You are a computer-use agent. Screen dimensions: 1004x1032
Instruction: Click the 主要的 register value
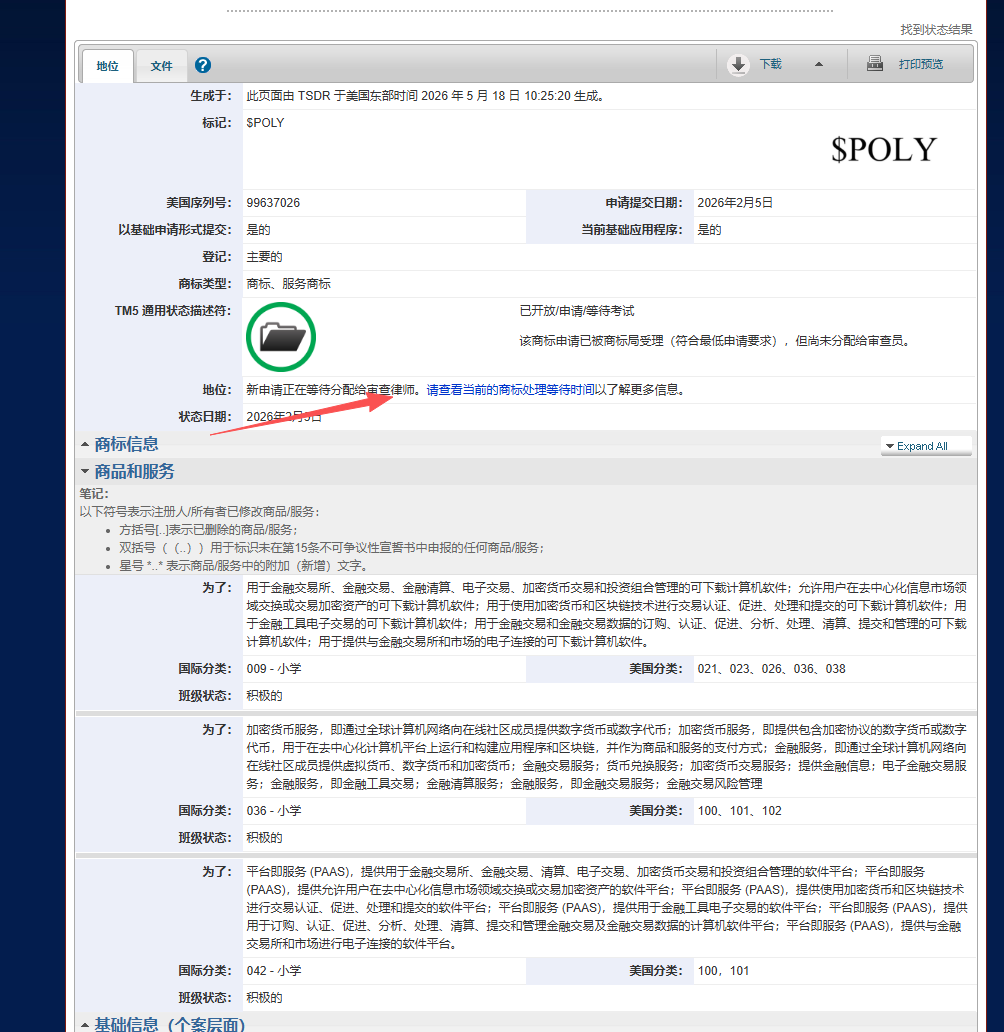[x=264, y=257]
